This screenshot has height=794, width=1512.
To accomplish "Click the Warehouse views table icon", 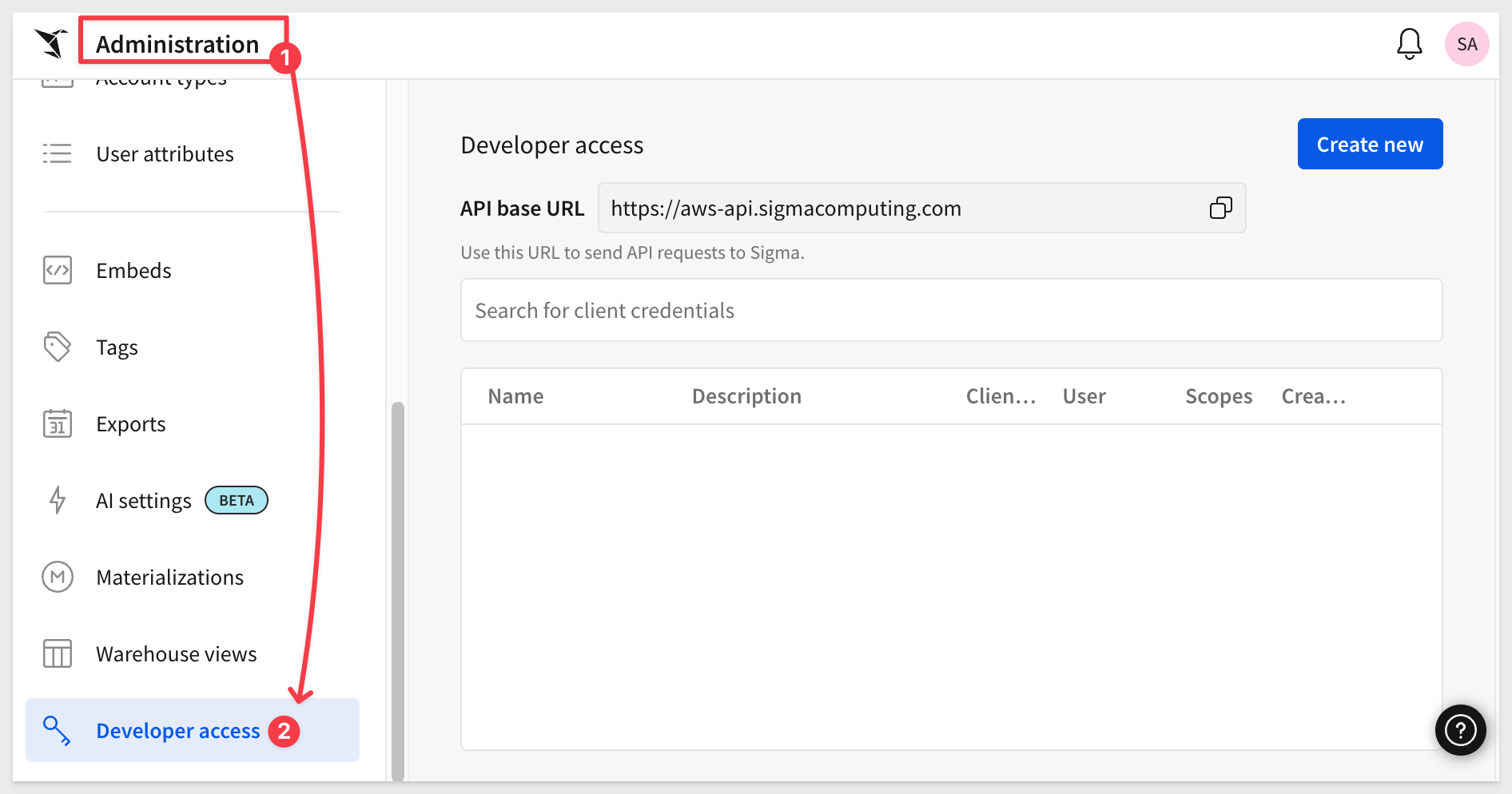I will click(x=58, y=653).
